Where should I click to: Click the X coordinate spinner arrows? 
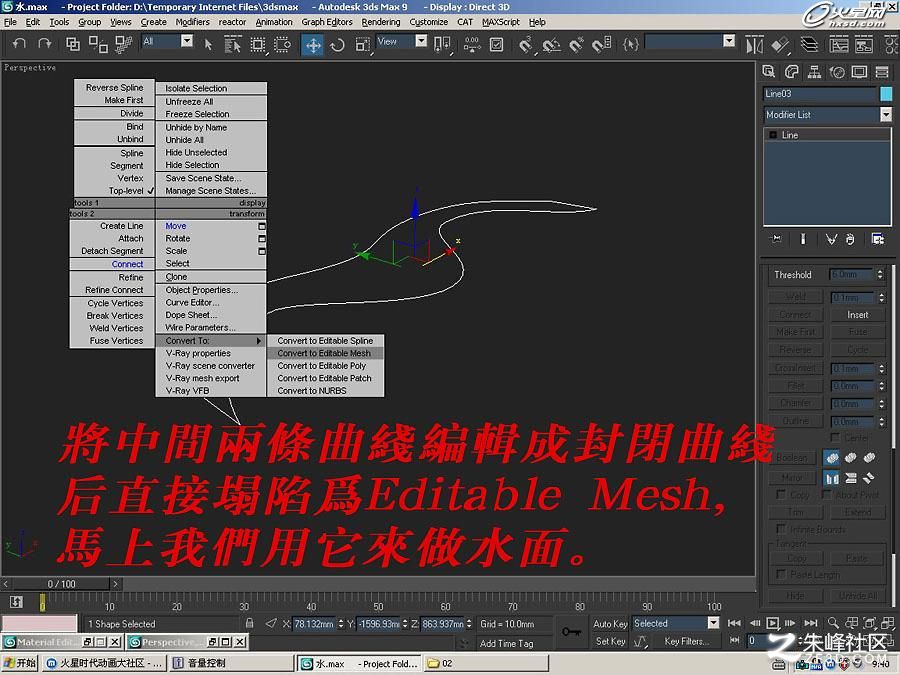coord(341,623)
